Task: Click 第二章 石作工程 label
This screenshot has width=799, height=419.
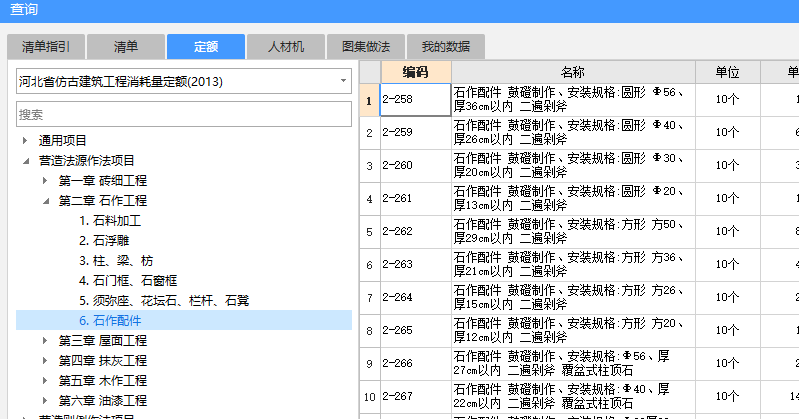Action: click(103, 201)
